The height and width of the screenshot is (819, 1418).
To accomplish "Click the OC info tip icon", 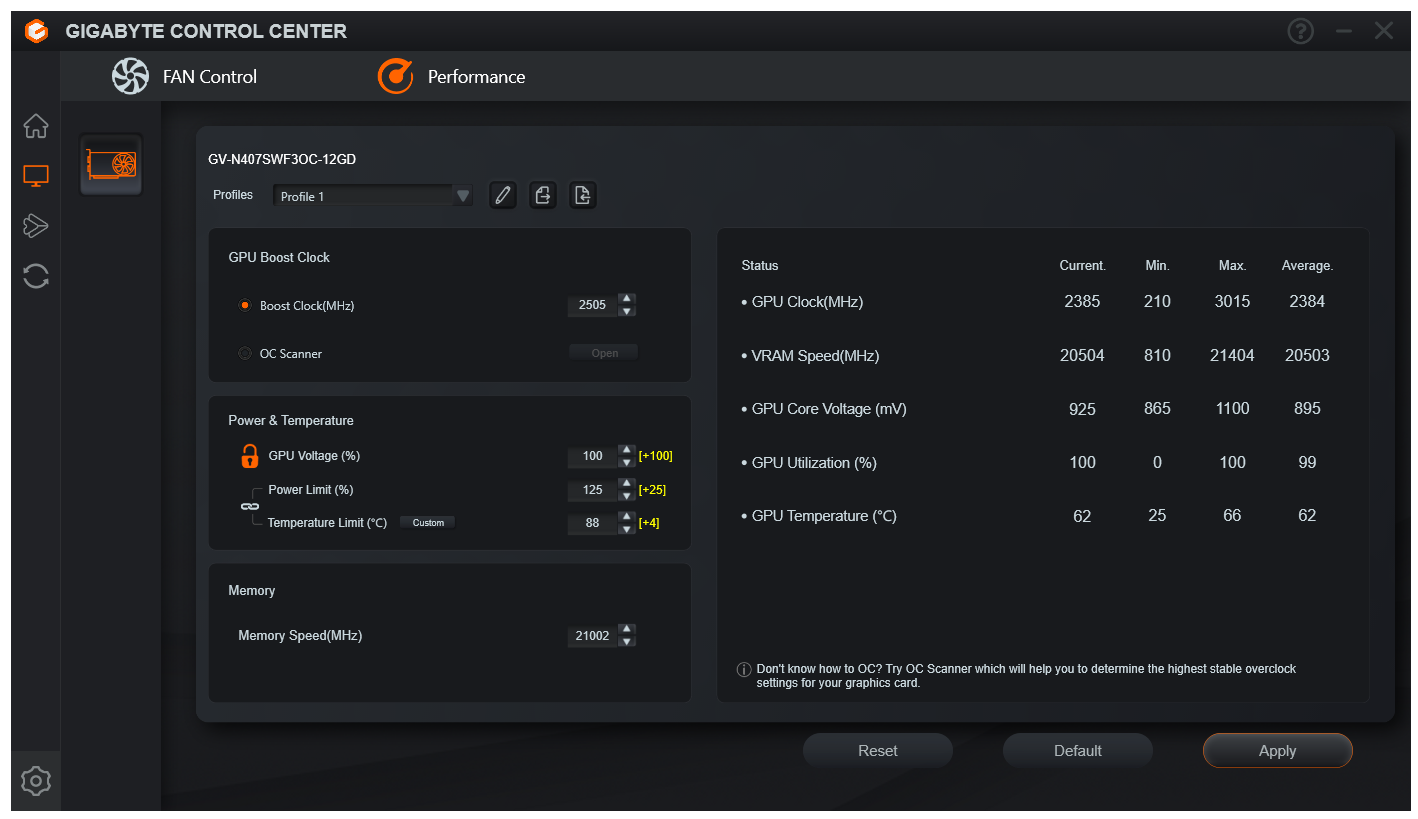I will 744,669.
